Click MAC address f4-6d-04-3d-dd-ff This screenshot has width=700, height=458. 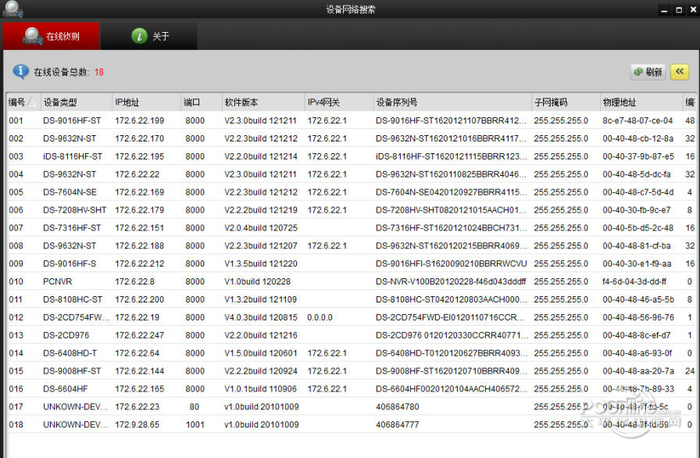[634, 281]
